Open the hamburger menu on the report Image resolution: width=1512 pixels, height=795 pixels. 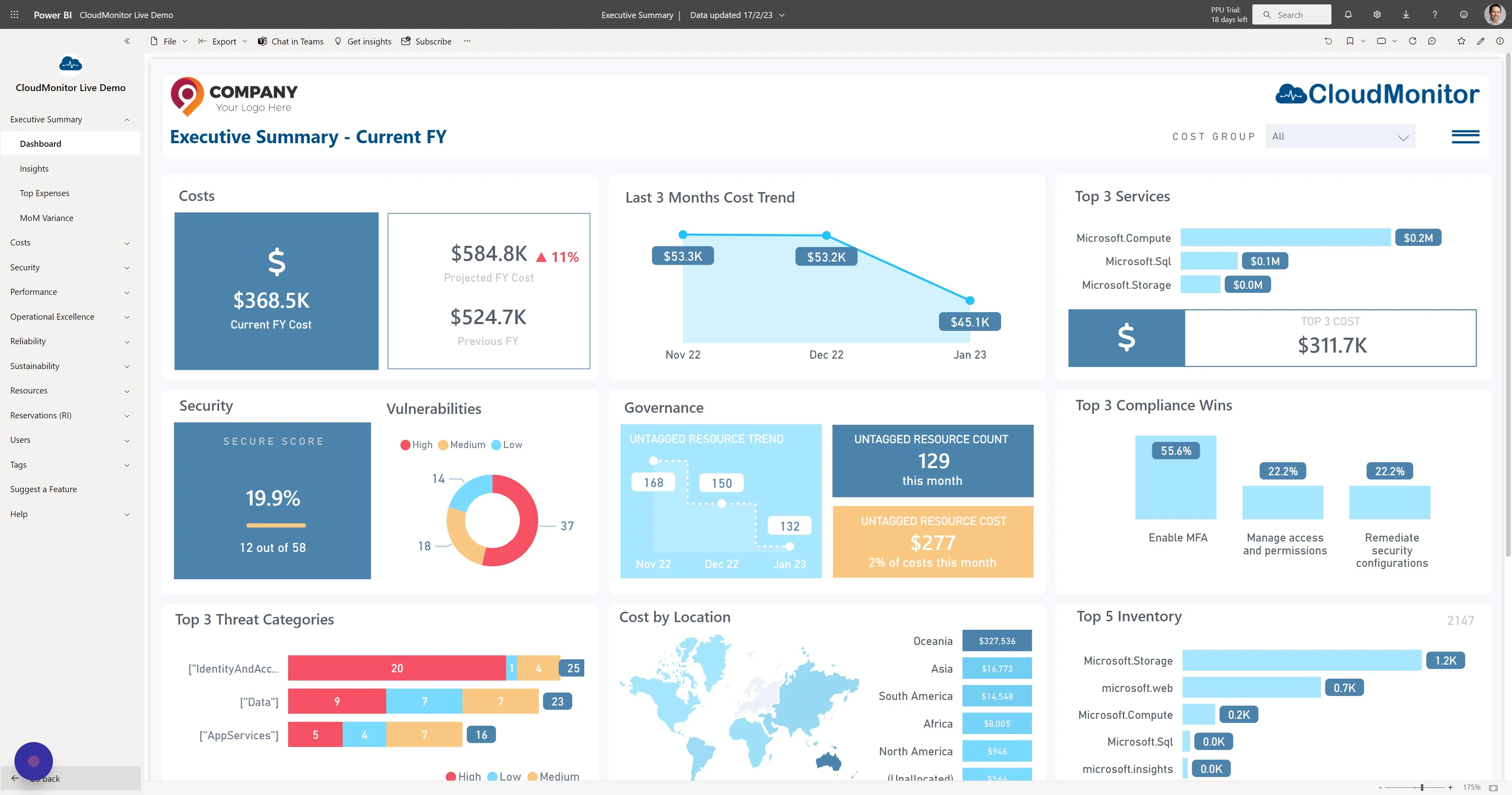(x=1465, y=137)
